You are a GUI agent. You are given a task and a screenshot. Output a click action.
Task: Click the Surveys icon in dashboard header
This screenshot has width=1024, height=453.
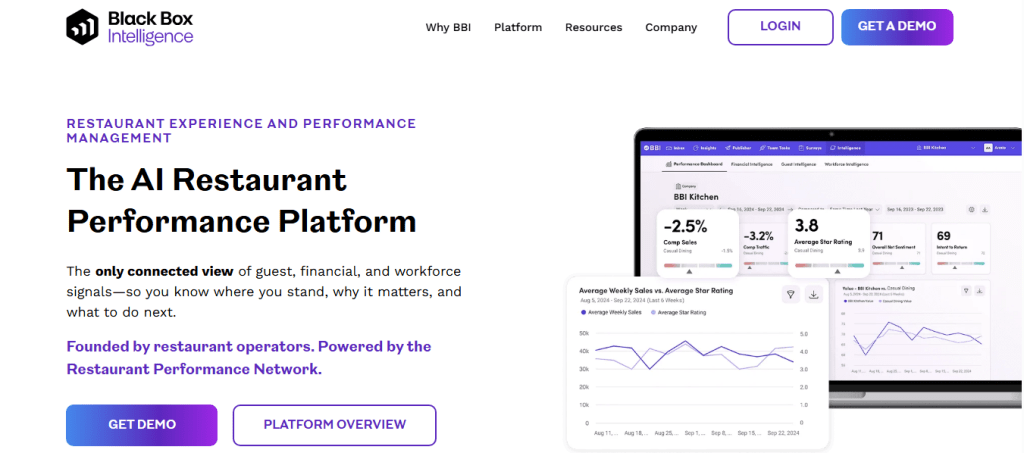[801, 148]
